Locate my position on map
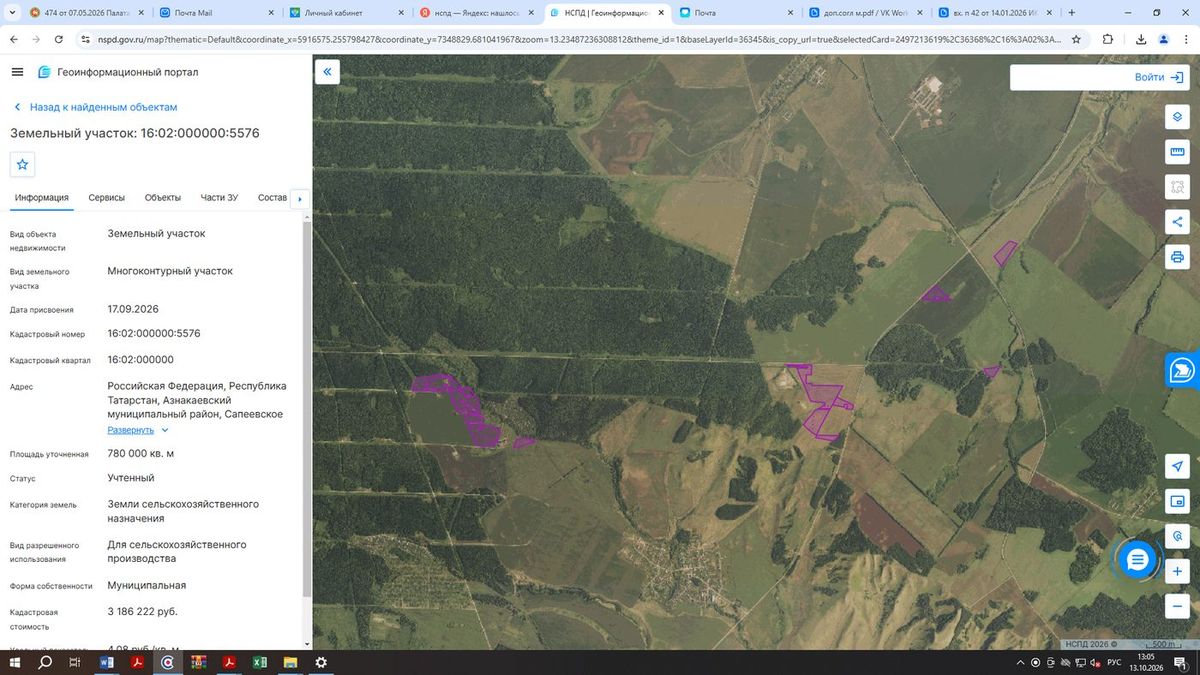Image resolution: width=1200 pixels, height=675 pixels. (x=1177, y=466)
